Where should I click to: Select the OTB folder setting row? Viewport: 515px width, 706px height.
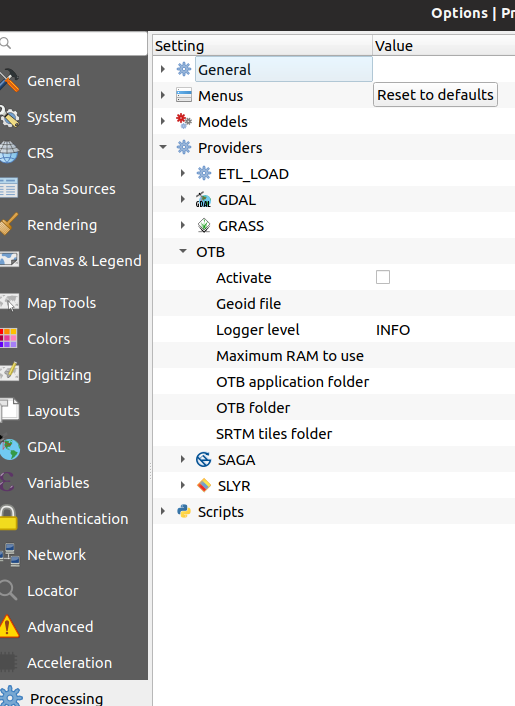(334, 408)
